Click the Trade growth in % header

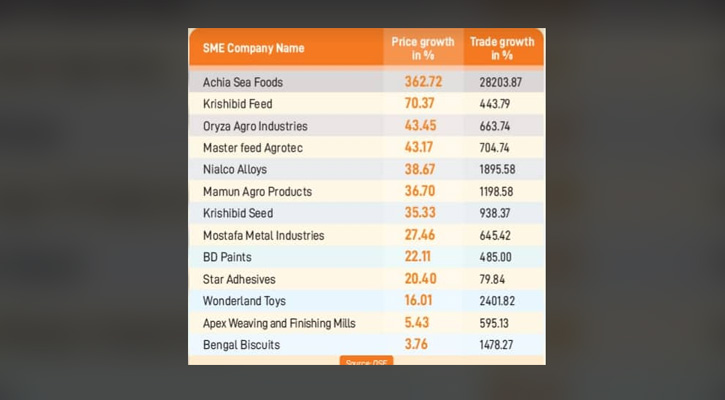pyautogui.click(x=503, y=48)
